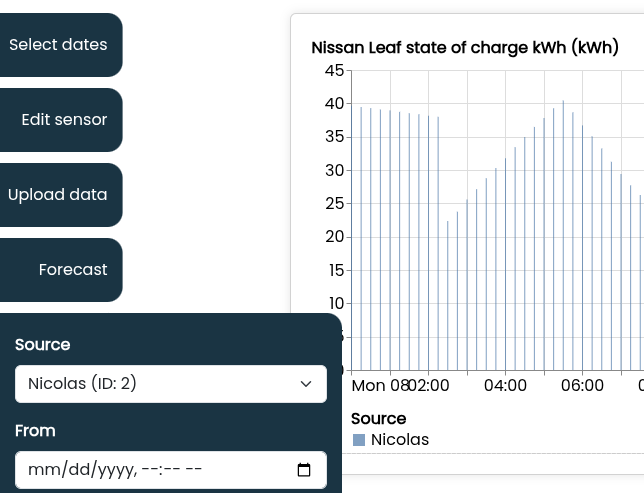Open the Forecast panel button

72,270
